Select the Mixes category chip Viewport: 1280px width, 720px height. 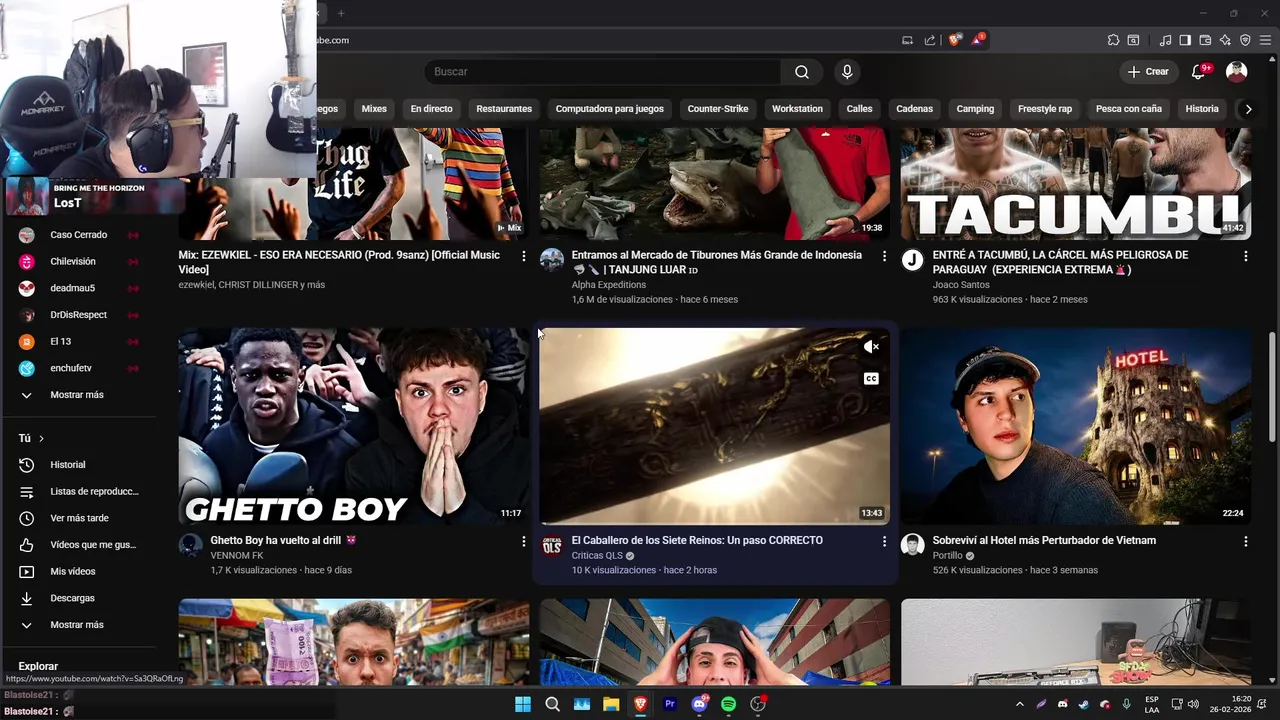(374, 109)
